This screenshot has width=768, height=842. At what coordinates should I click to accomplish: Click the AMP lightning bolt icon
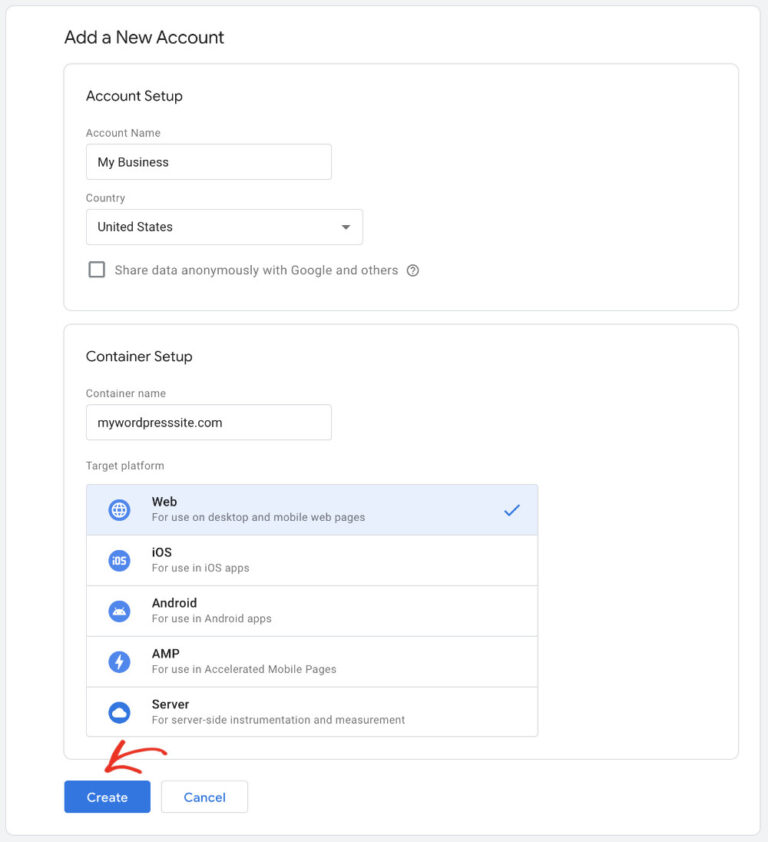click(119, 661)
